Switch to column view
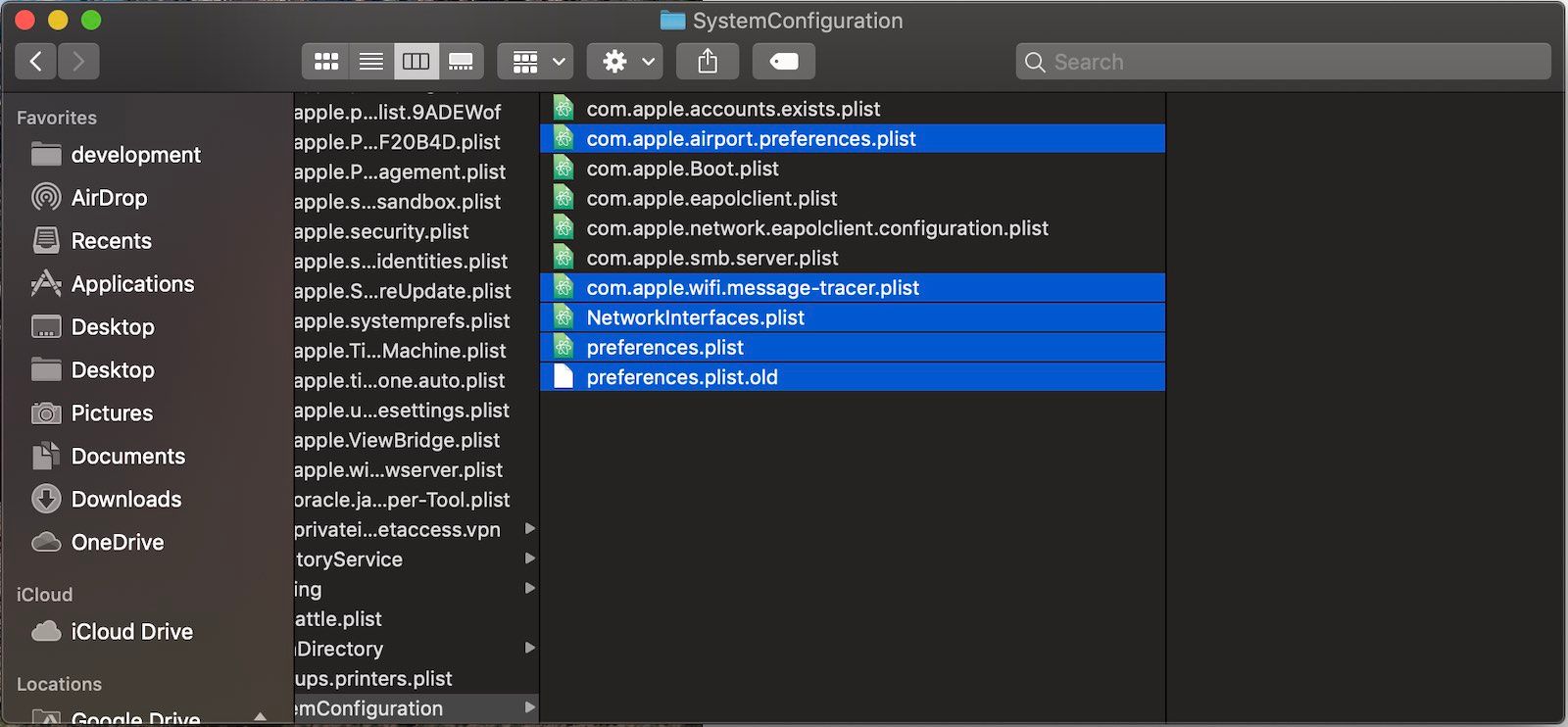 pyautogui.click(x=416, y=62)
